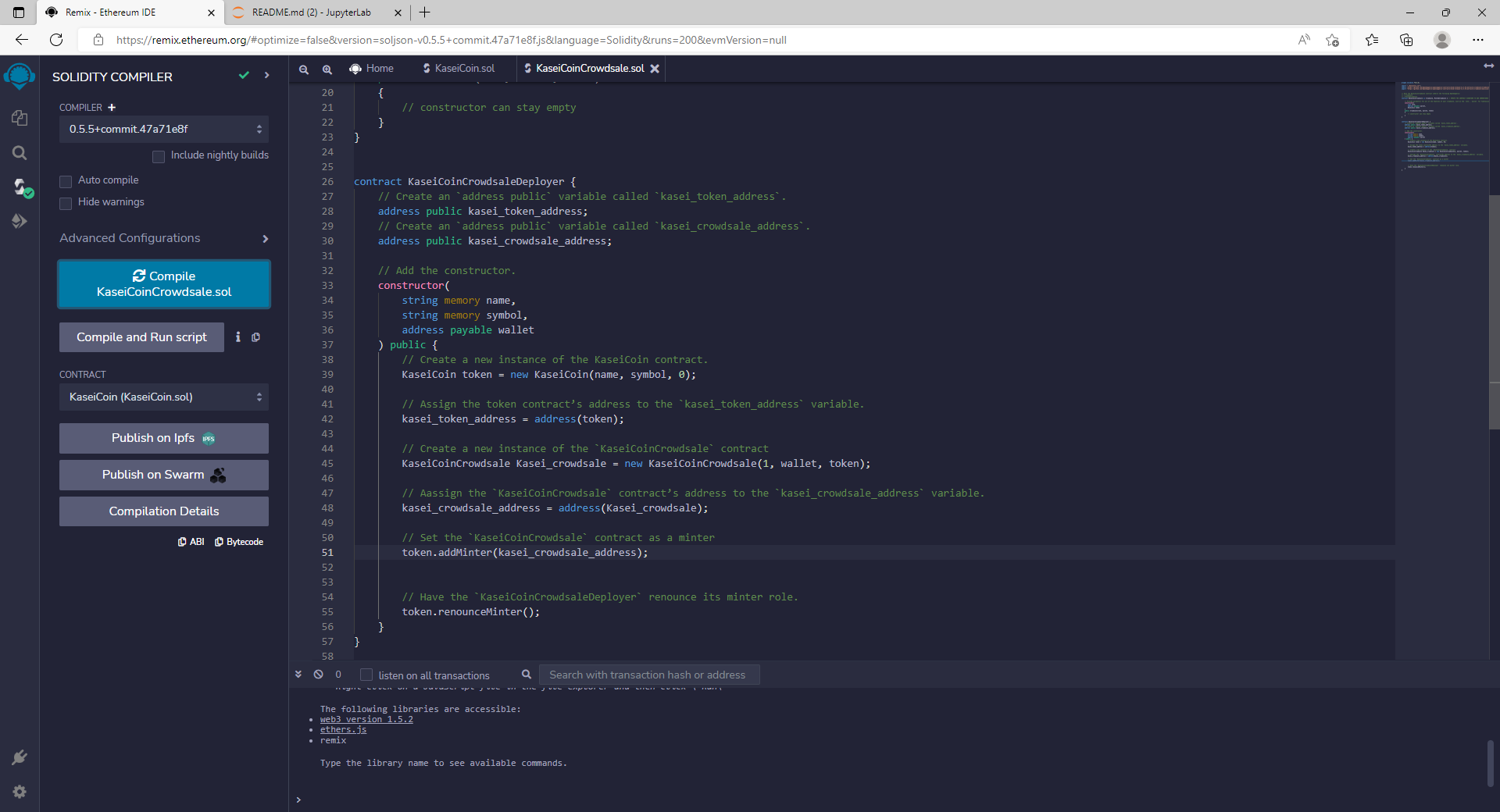Image resolution: width=1500 pixels, height=812 pixels.
Task: Zoom out the editor font
Action: 304,69
